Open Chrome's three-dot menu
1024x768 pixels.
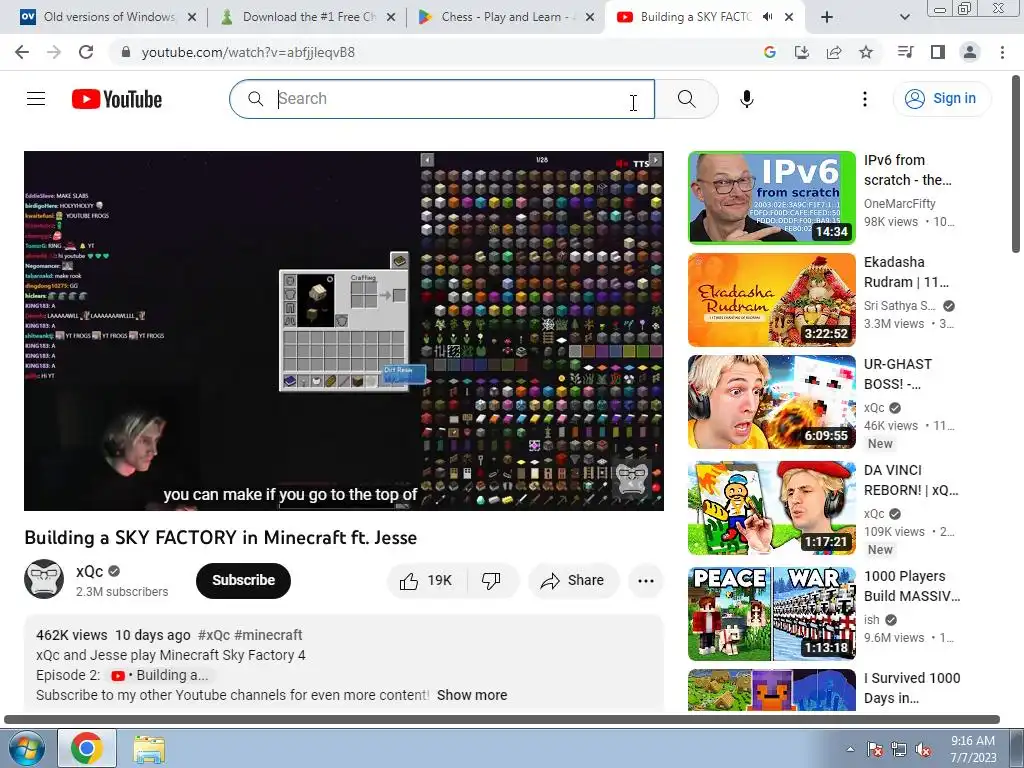click(x=1002, y=52)
